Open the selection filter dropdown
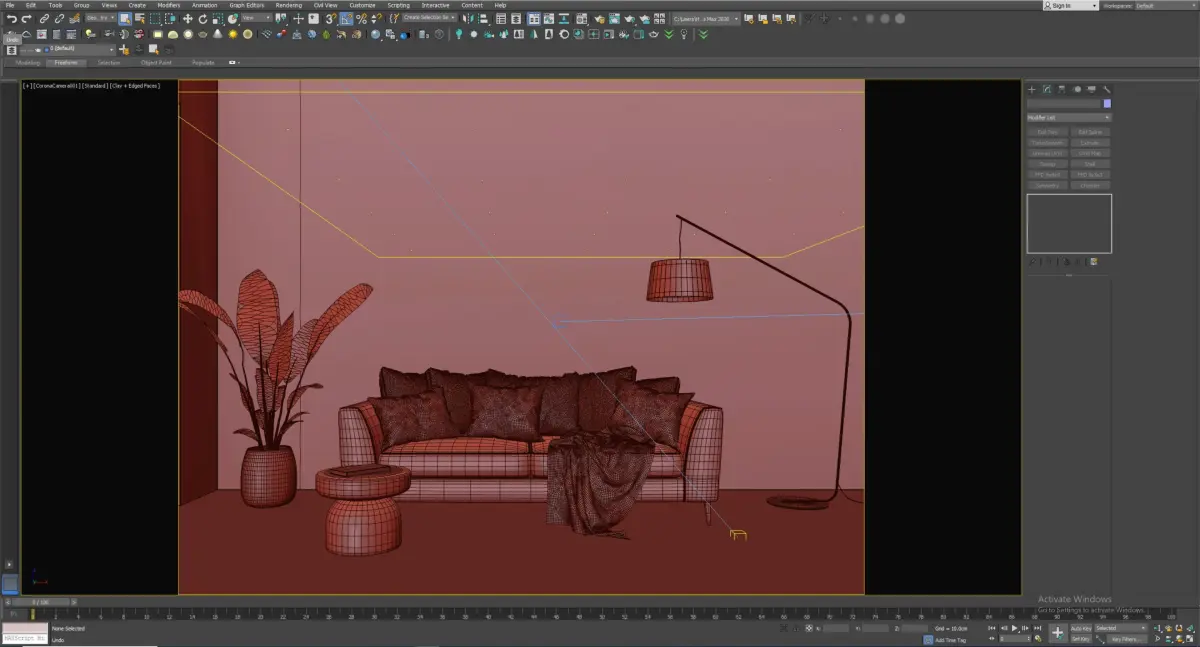This screenshot has height=647, width=1200. click(x=100, y=18)
